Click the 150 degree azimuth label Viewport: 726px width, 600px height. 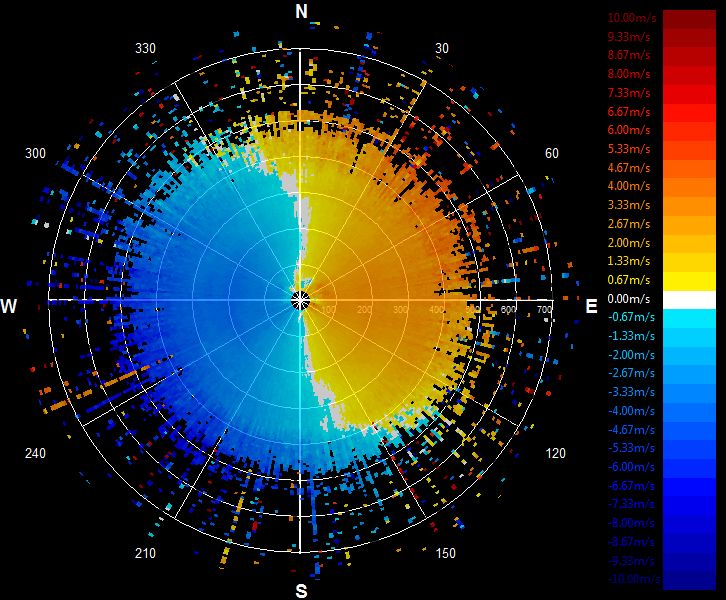pos(445,553)
